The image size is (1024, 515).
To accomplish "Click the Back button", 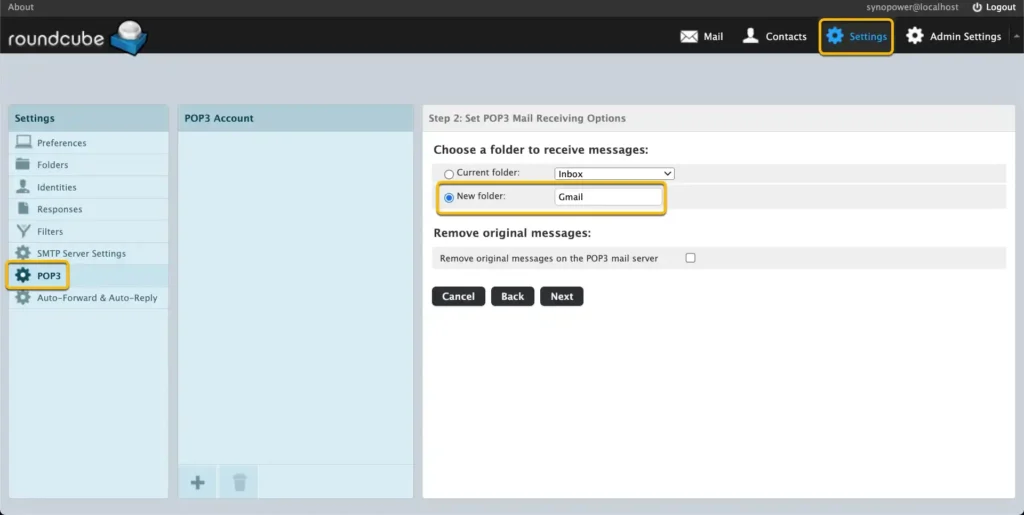I will (513, 296).
